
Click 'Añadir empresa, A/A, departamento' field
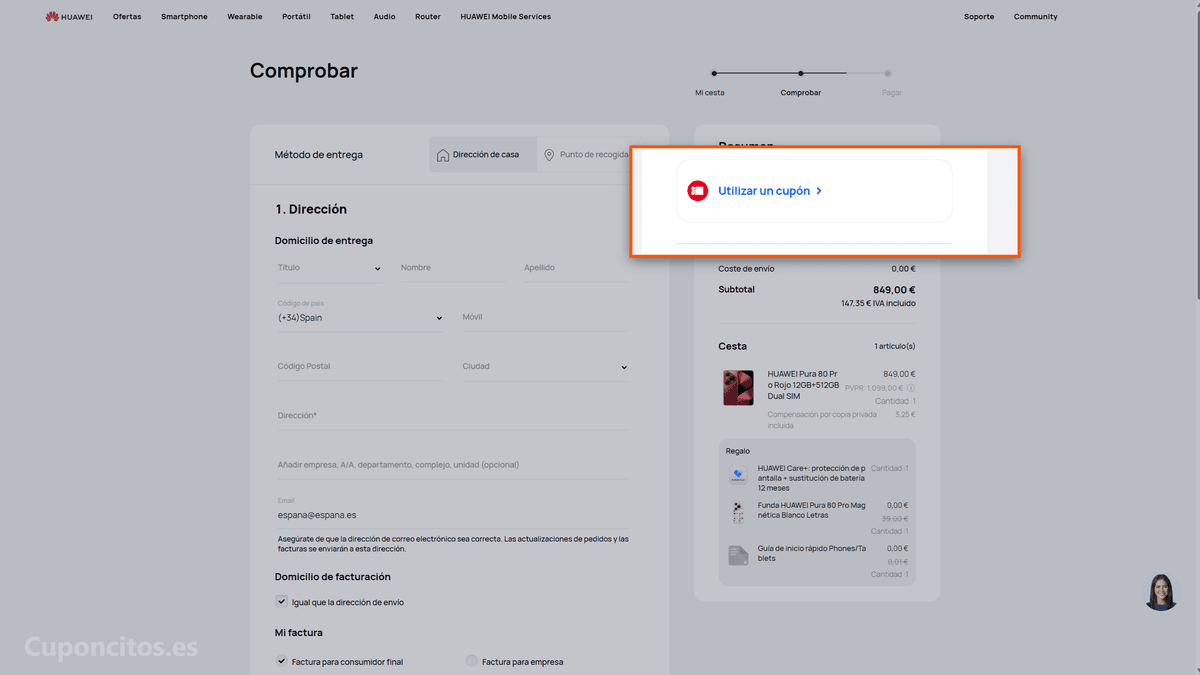(453, 465)
